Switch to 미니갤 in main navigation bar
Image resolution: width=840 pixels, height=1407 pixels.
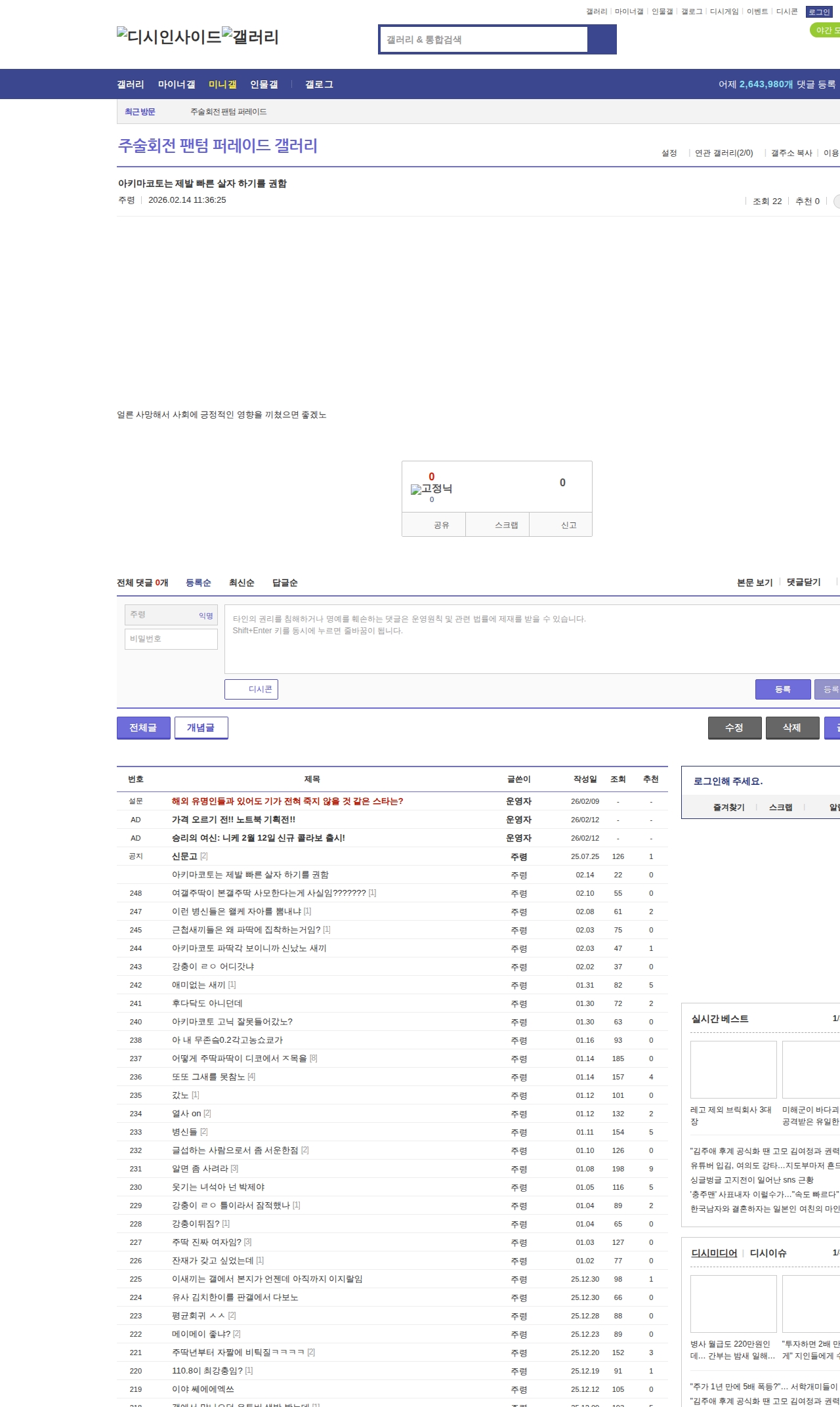[x=222, y=84]
